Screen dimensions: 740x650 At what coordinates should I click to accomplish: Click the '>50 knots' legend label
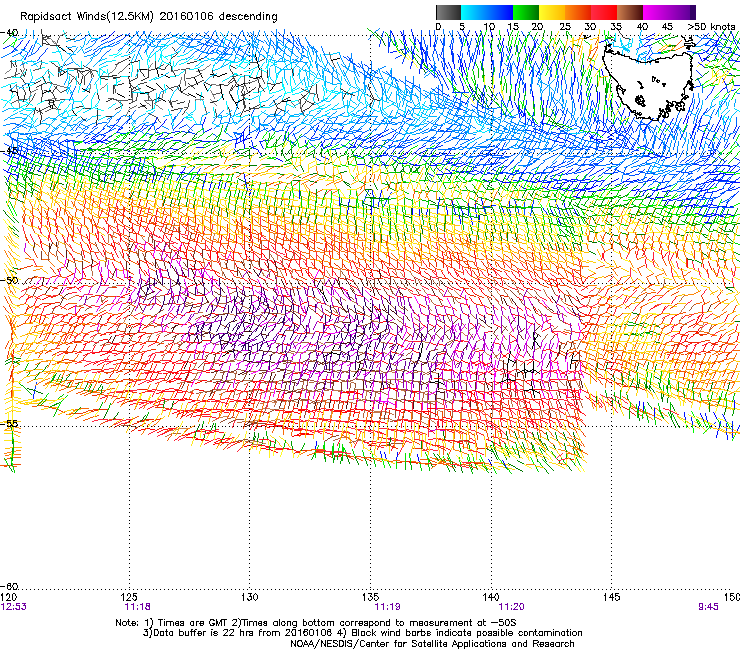coord(712,27)
